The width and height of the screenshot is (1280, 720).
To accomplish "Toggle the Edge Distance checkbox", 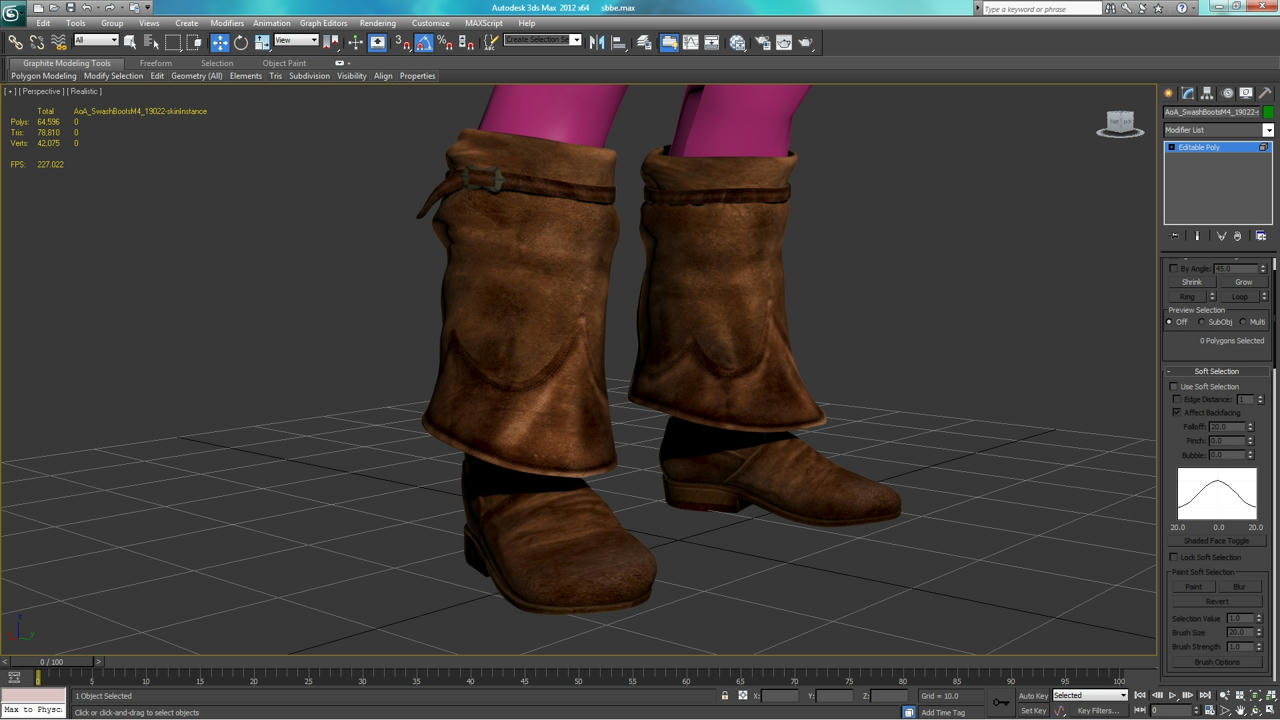I will click(1178, 400).
